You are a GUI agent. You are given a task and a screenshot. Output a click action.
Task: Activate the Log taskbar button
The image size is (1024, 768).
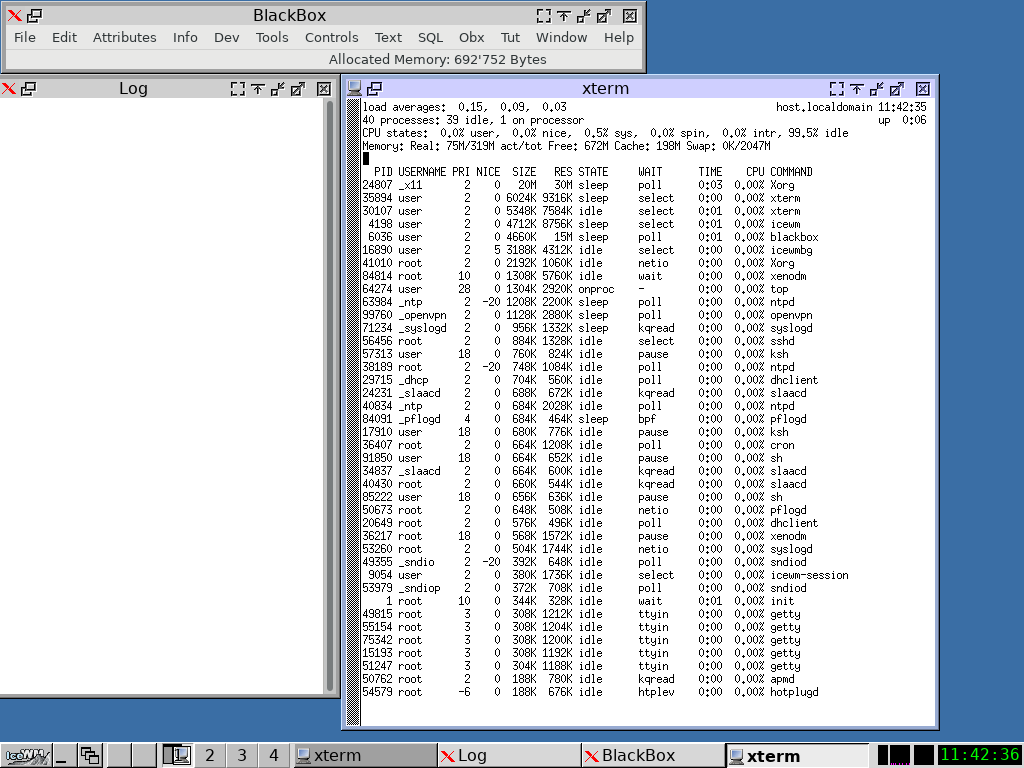509,755
